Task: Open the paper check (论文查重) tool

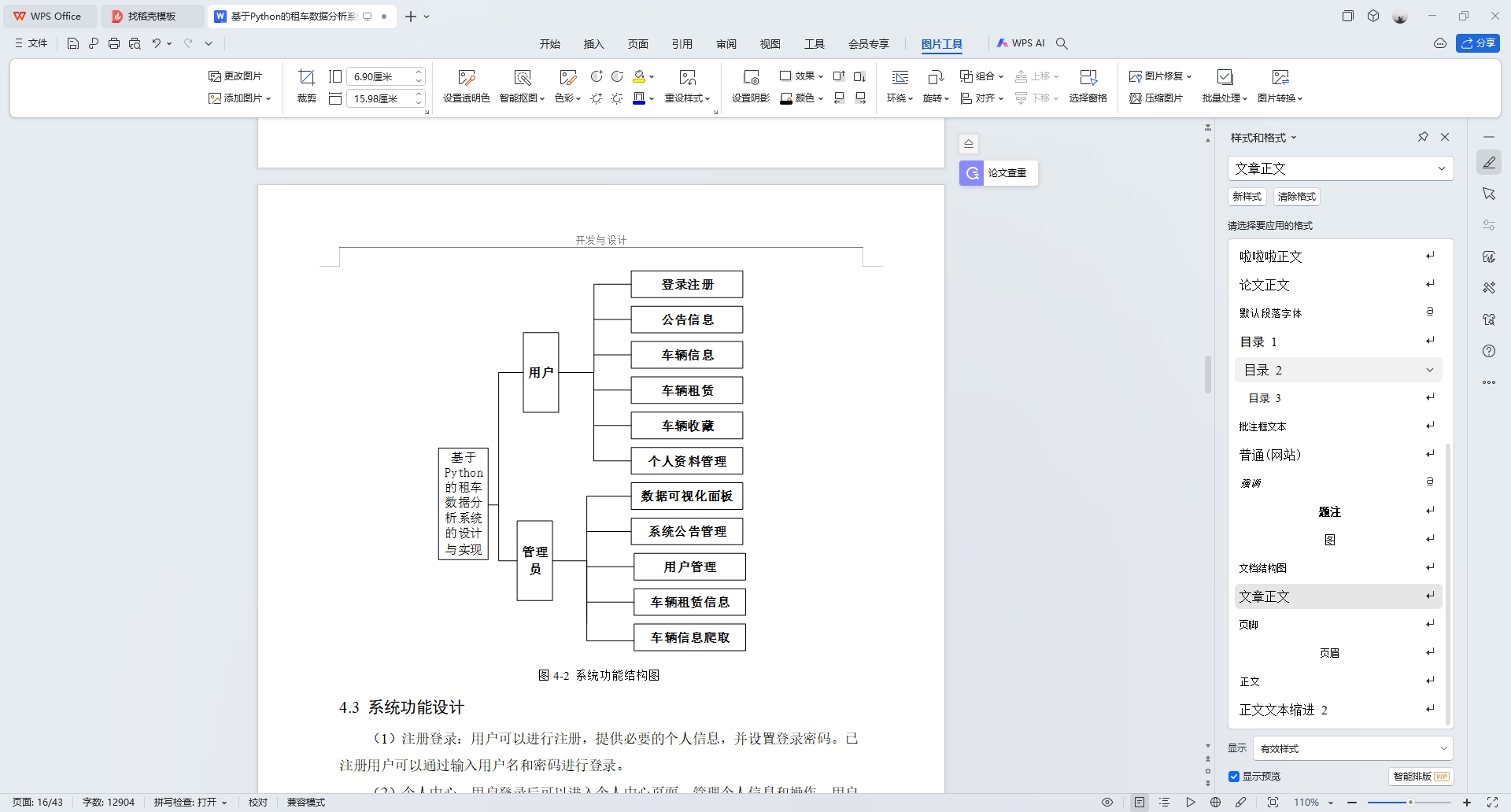Action: click(998, 173)
